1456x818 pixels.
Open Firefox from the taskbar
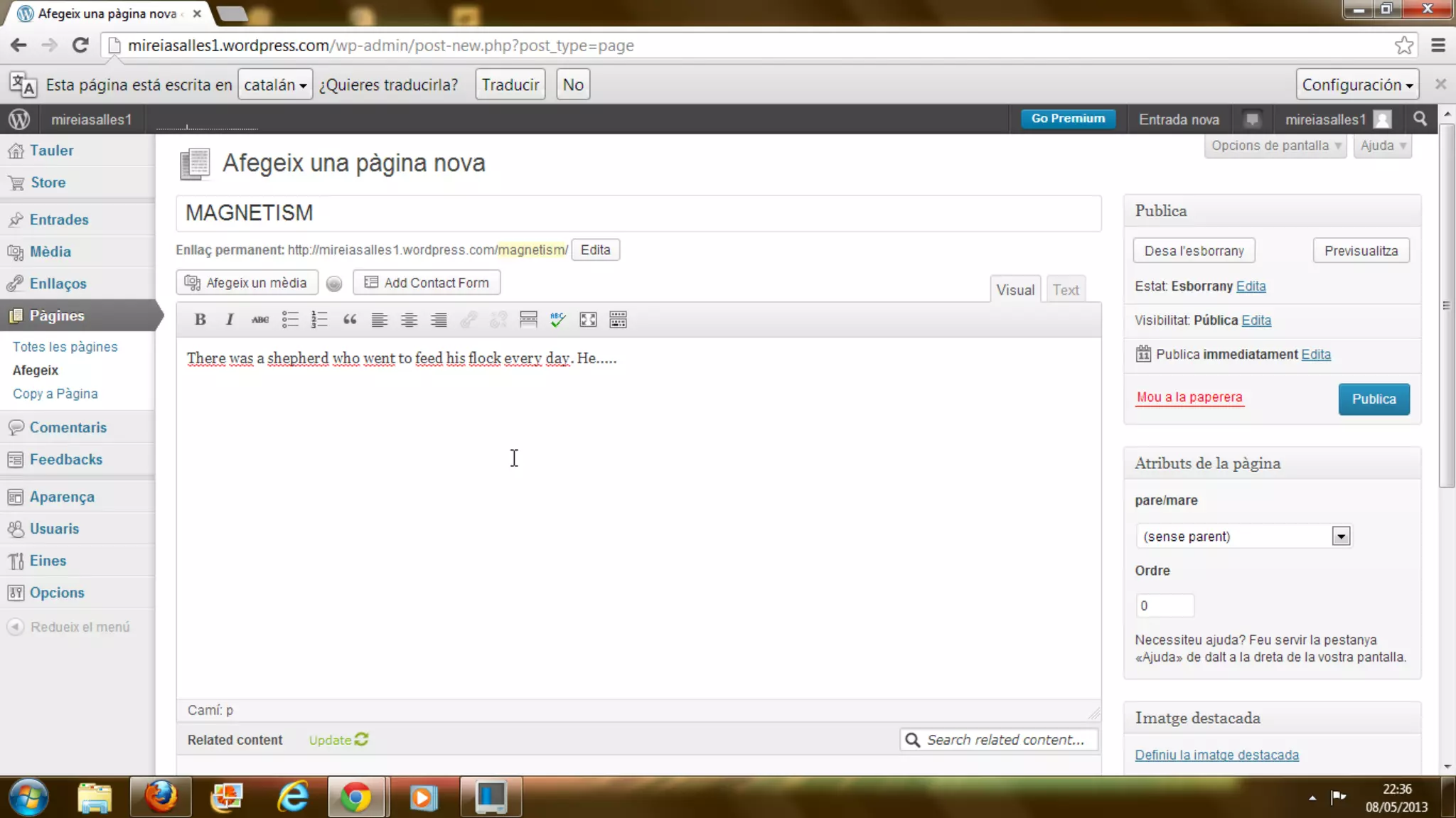click(x=161, y=797)
